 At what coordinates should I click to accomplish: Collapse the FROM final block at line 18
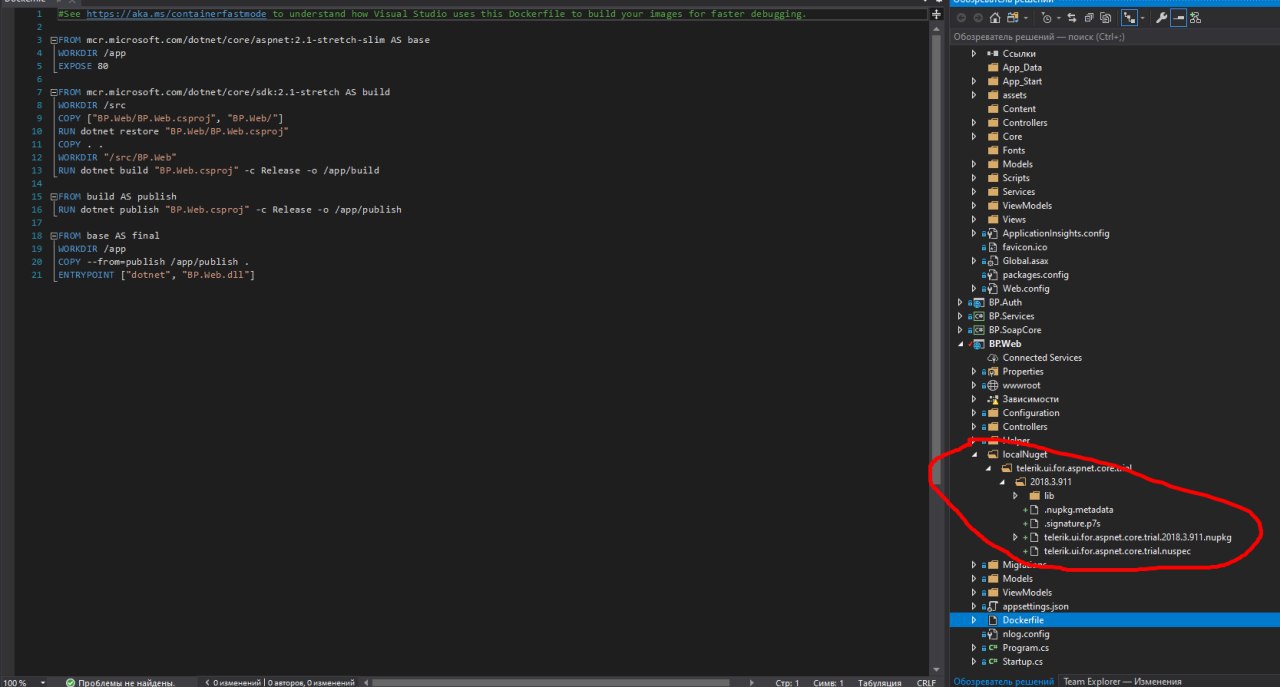click(52, 236)
